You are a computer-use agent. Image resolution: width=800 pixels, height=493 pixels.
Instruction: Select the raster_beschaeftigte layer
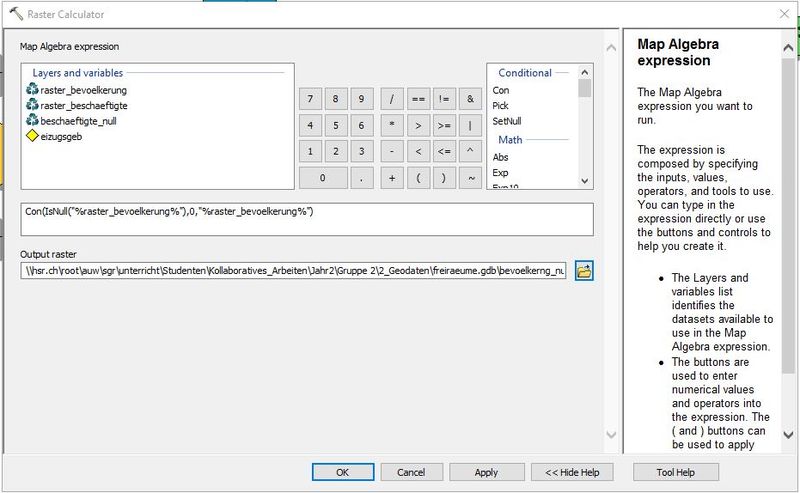[83, 105]
